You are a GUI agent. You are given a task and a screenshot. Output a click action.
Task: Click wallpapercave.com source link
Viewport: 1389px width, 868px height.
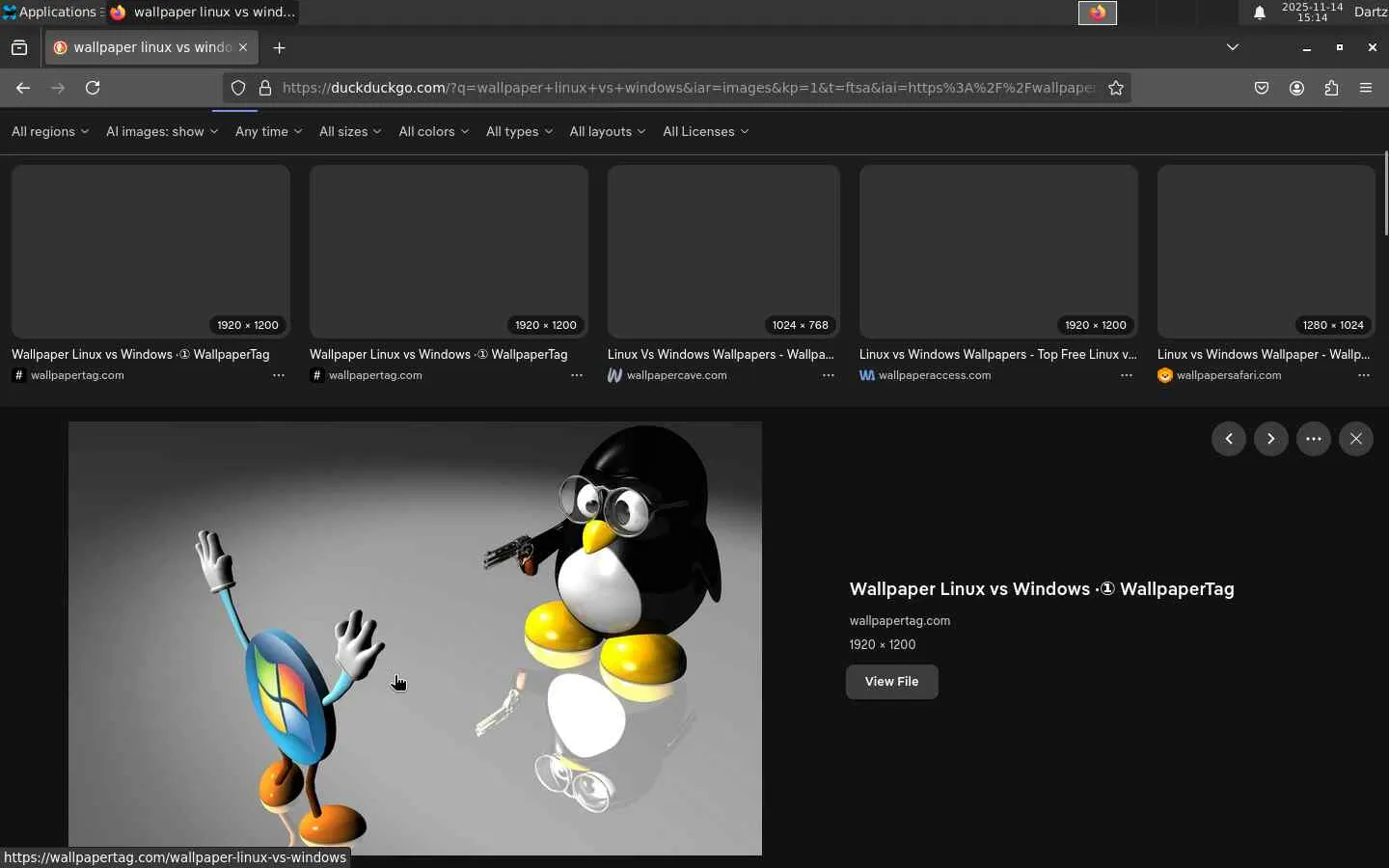point(677,375)
